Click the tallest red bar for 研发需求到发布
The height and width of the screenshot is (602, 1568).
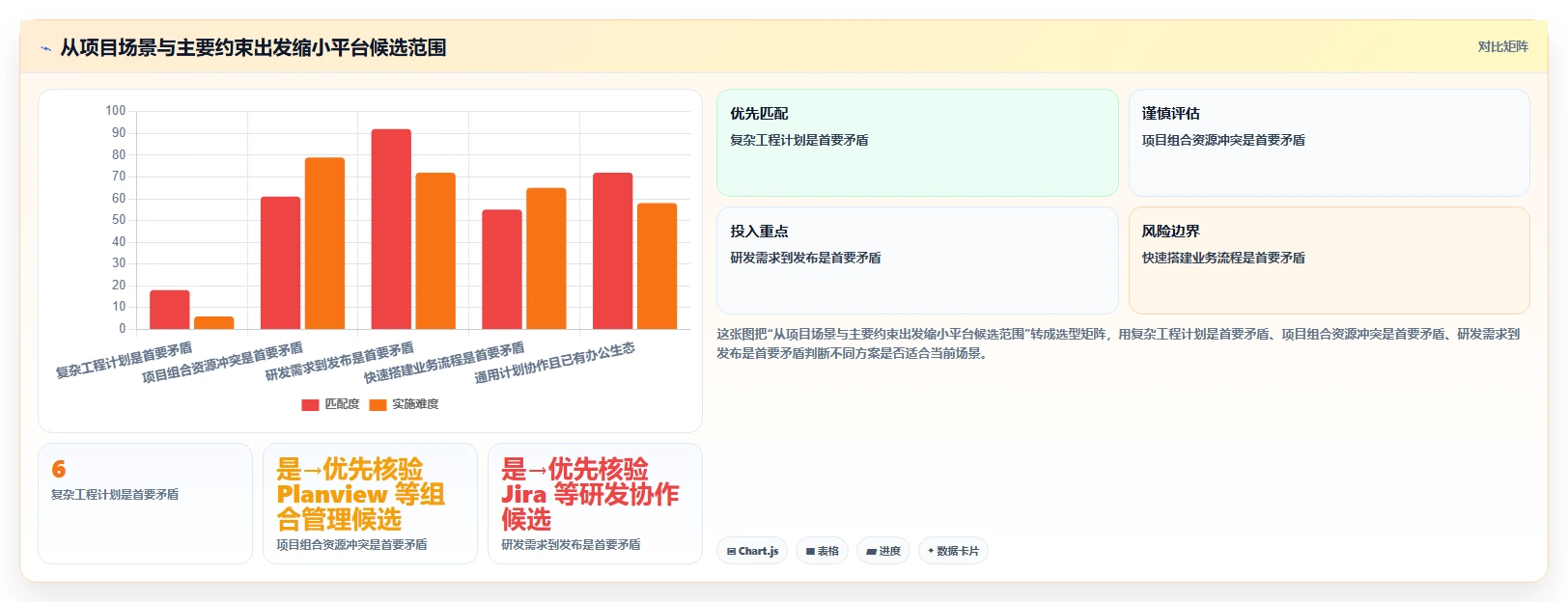(x=391, y=229)
